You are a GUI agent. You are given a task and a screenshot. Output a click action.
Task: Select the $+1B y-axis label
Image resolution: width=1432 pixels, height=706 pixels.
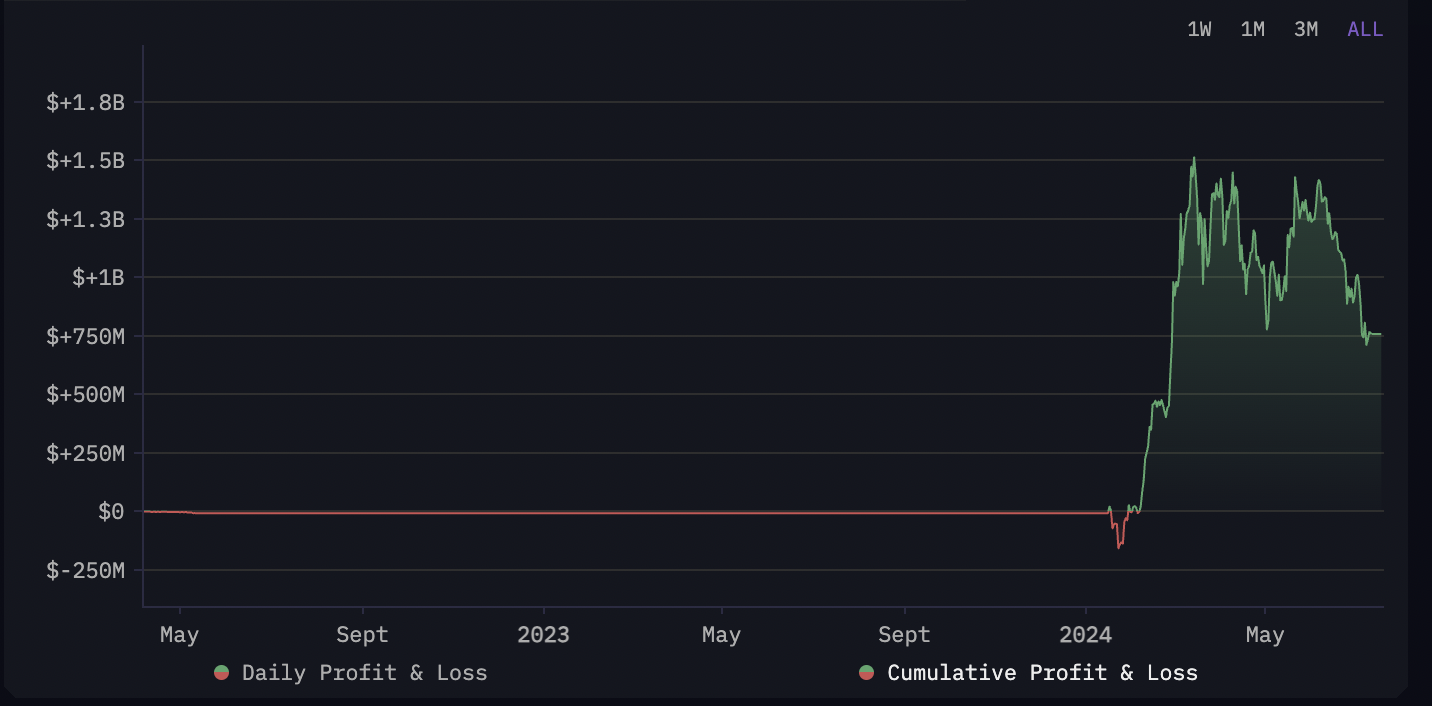click(x=98, y=277)
